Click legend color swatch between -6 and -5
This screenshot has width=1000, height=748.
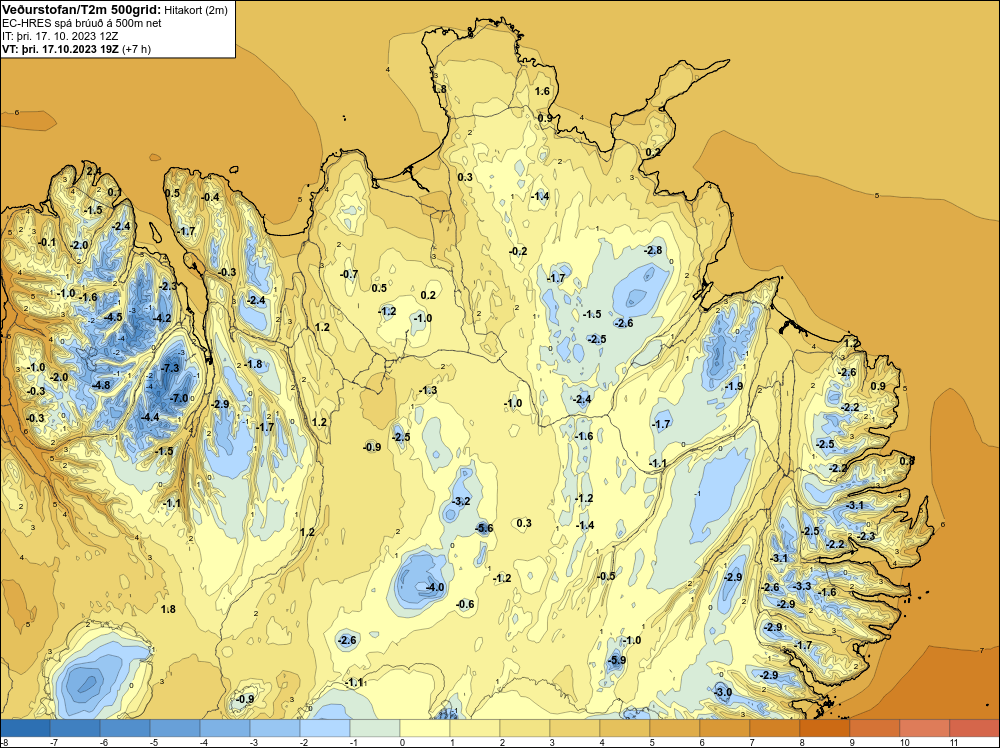[x=125, y=728]
